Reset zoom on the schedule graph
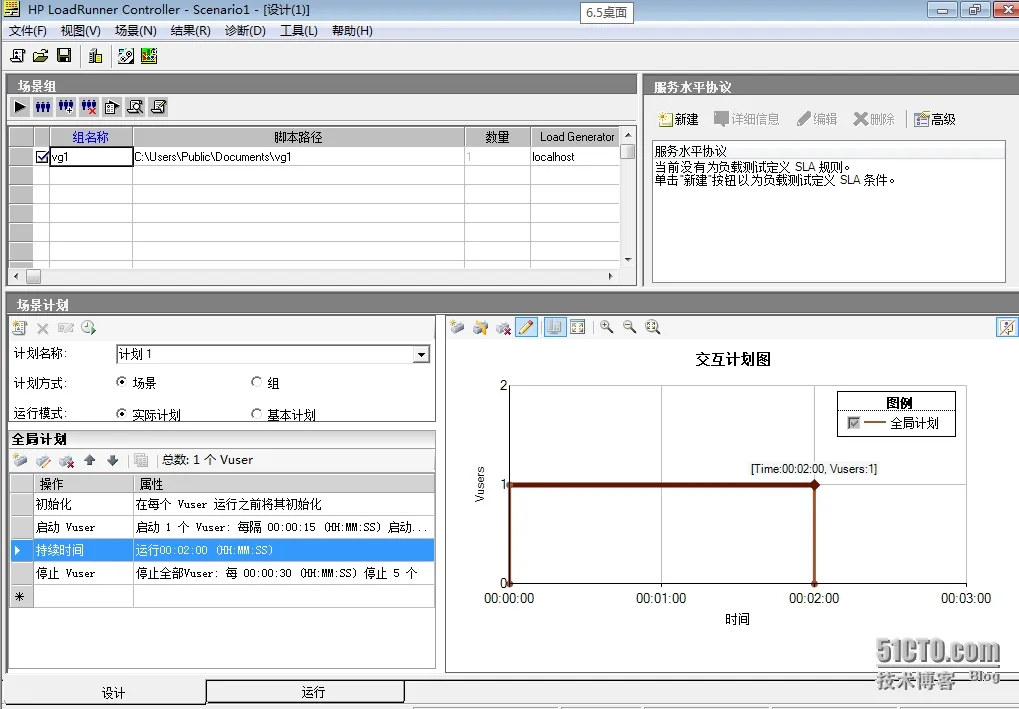The height and width of the screenshot is (709, 1019). 652,327
